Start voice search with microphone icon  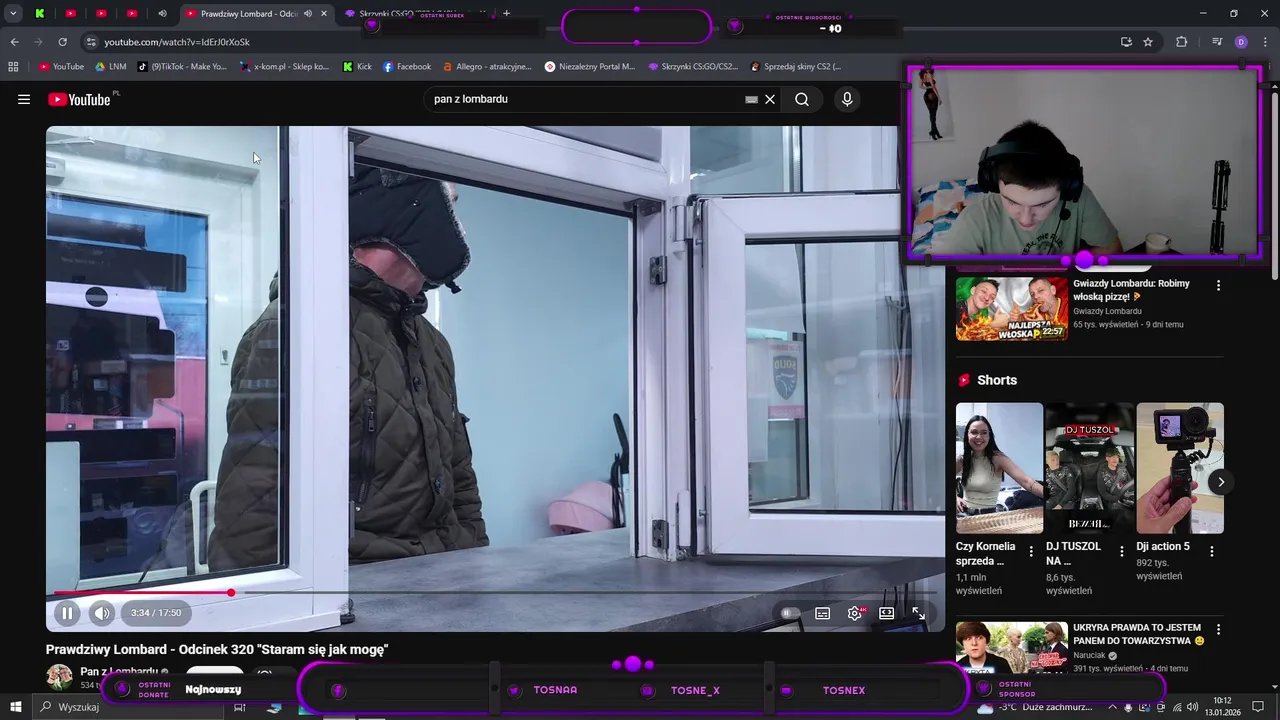click(x=847, y=99)
